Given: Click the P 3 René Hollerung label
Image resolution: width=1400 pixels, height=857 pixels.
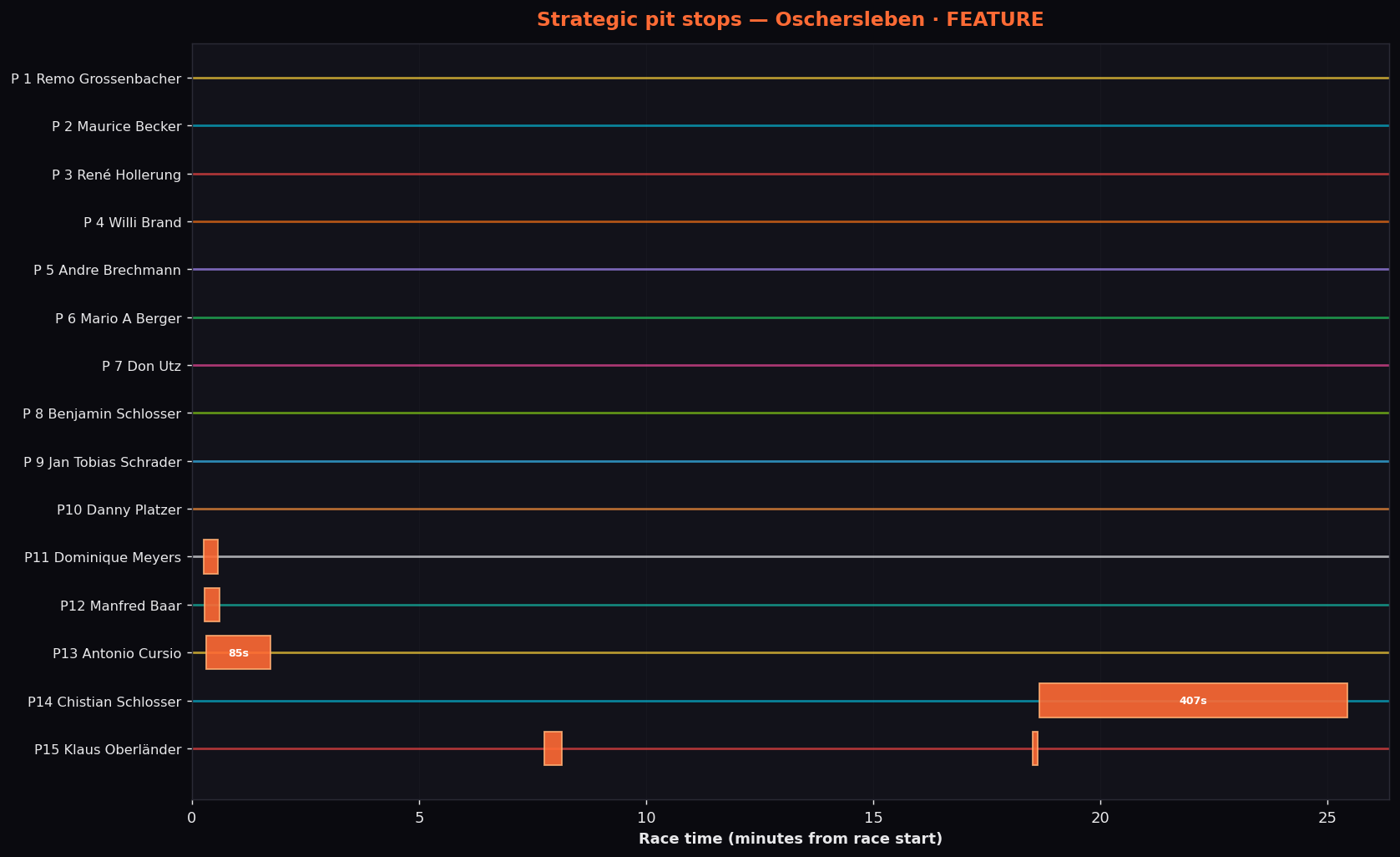Looking at the screenshot, I should (116, 175).
